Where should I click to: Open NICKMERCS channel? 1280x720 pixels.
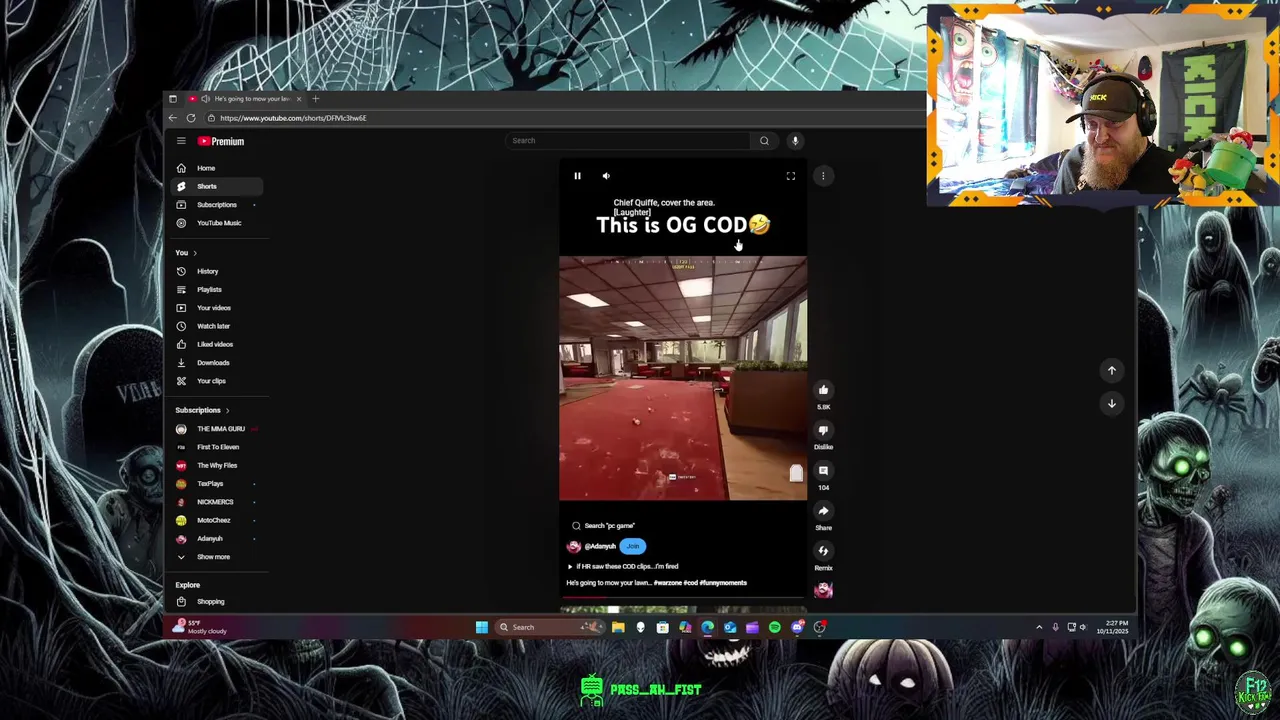(216, 502)
